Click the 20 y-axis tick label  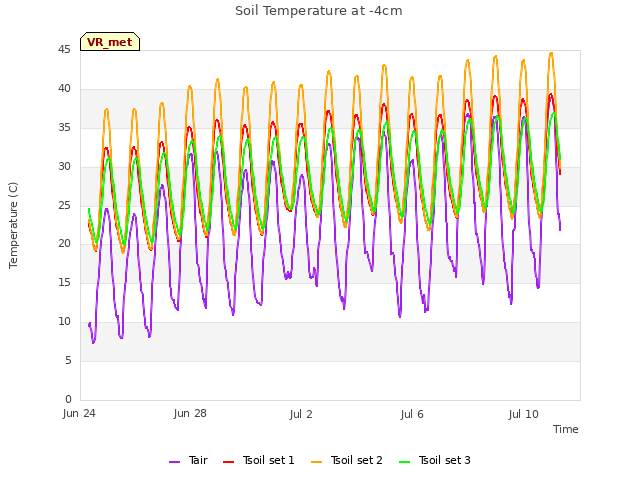click(x=64, y=244)
